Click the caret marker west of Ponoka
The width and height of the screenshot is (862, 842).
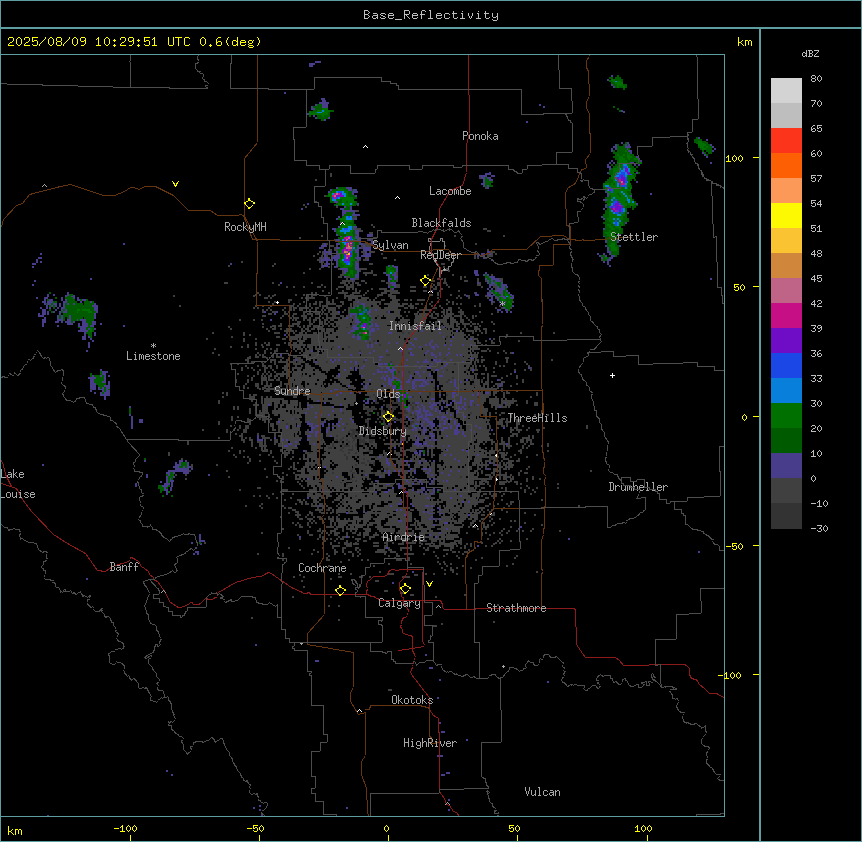[x=365, y=147]
